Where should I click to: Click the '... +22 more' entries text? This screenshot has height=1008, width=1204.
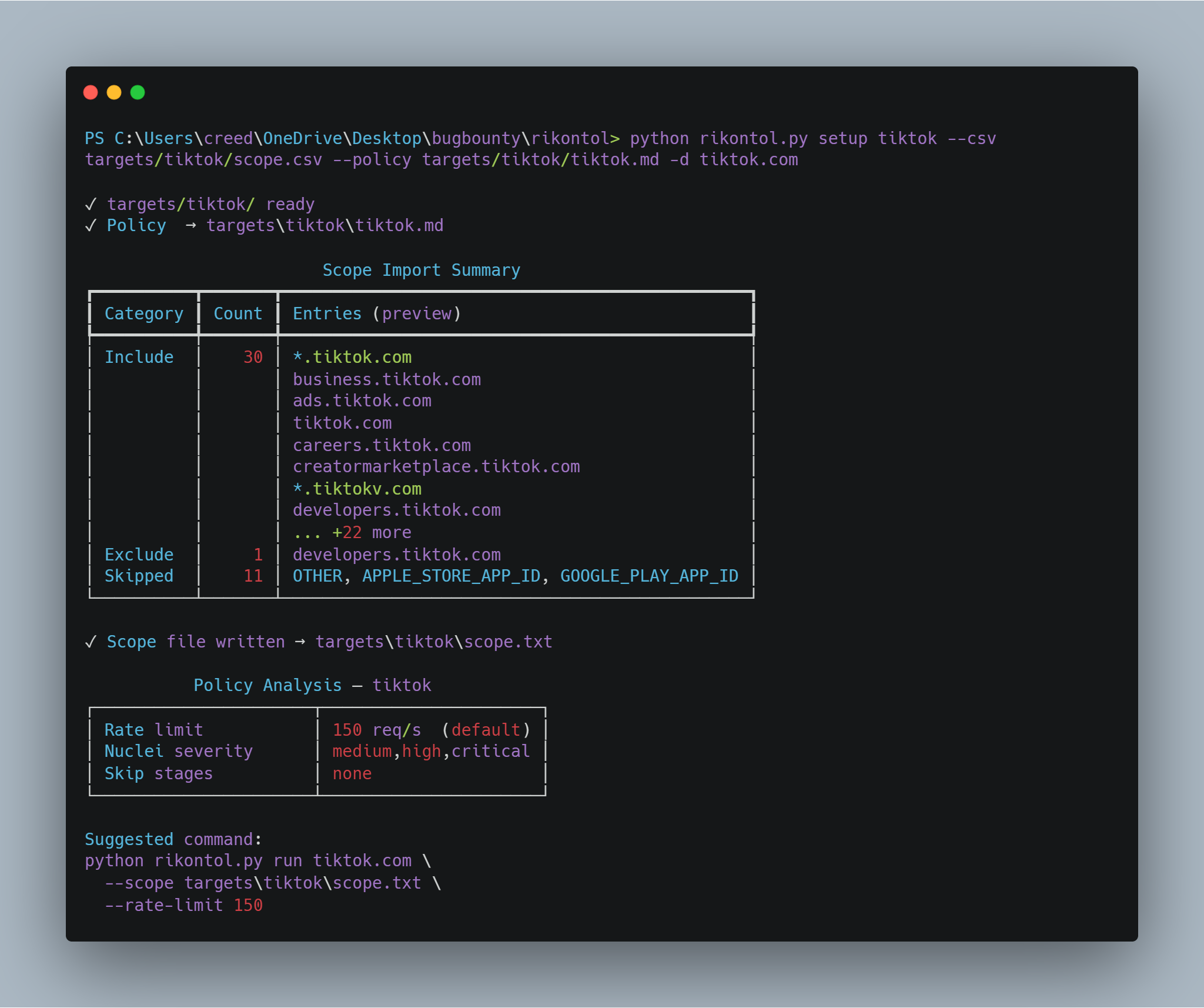point(352,532)
